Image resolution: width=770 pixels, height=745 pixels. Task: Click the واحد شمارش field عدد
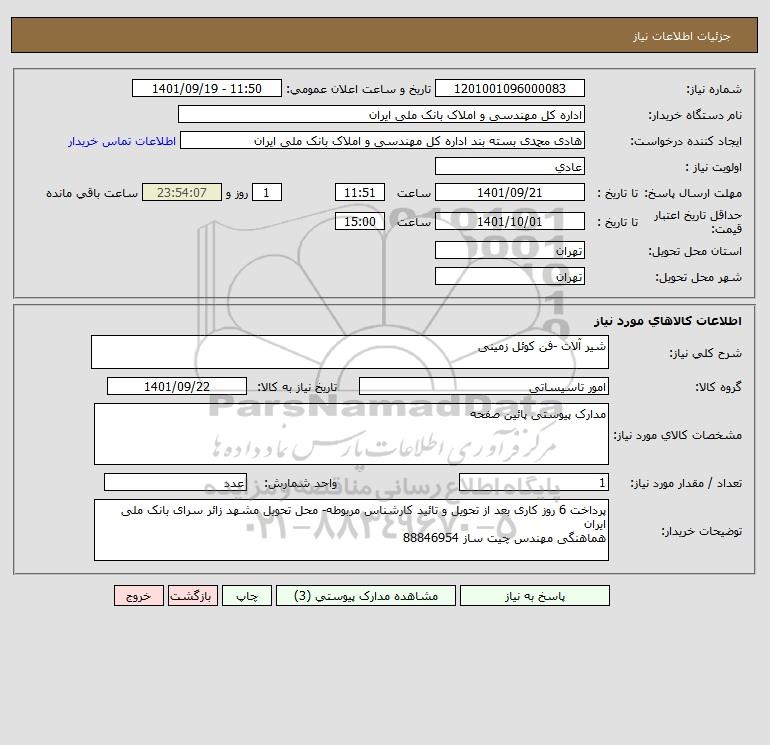coord(175,482)
